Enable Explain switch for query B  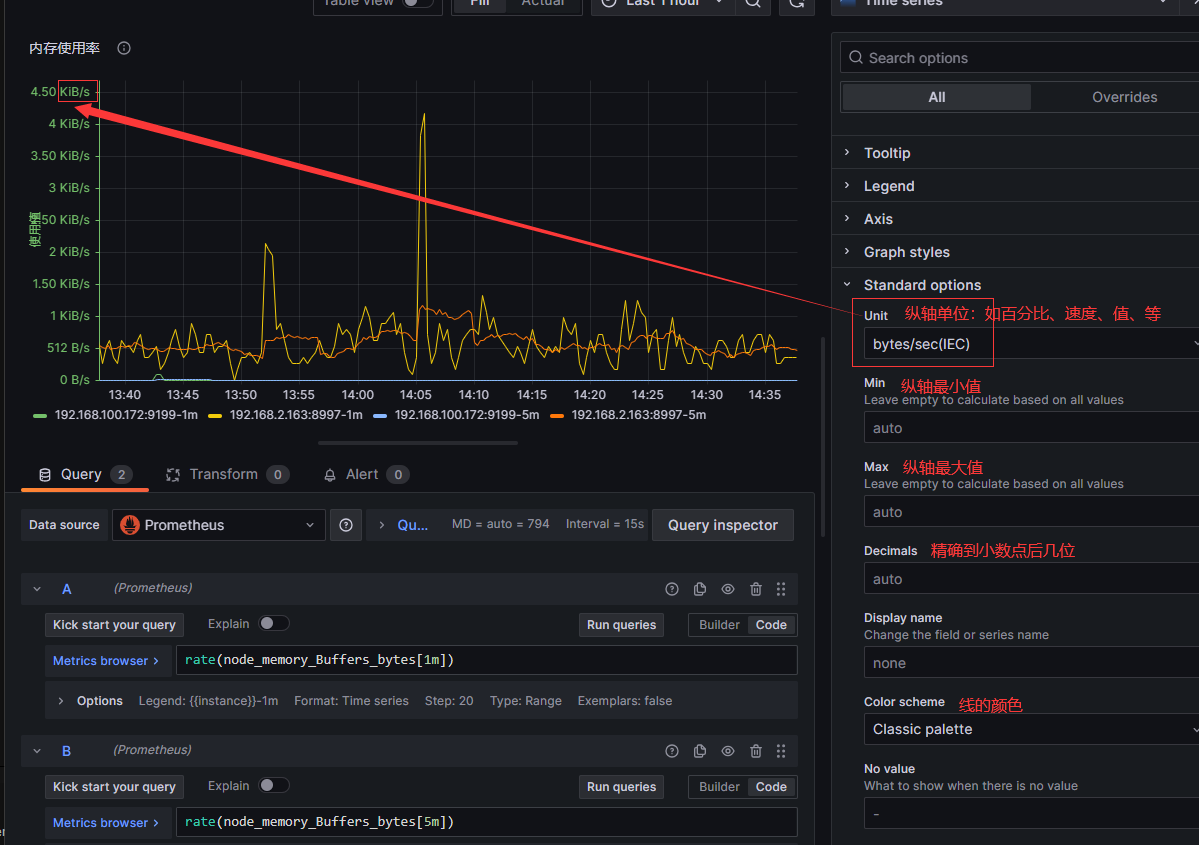click(x=273, y=785)
